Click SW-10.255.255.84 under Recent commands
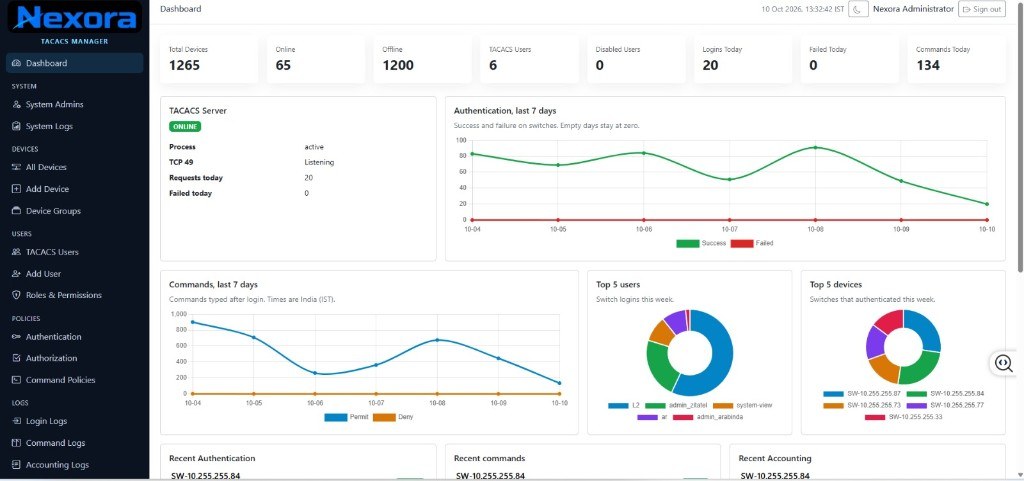Screen dimensions: 1024x481 pyautogui.click(x=490, y=476)
